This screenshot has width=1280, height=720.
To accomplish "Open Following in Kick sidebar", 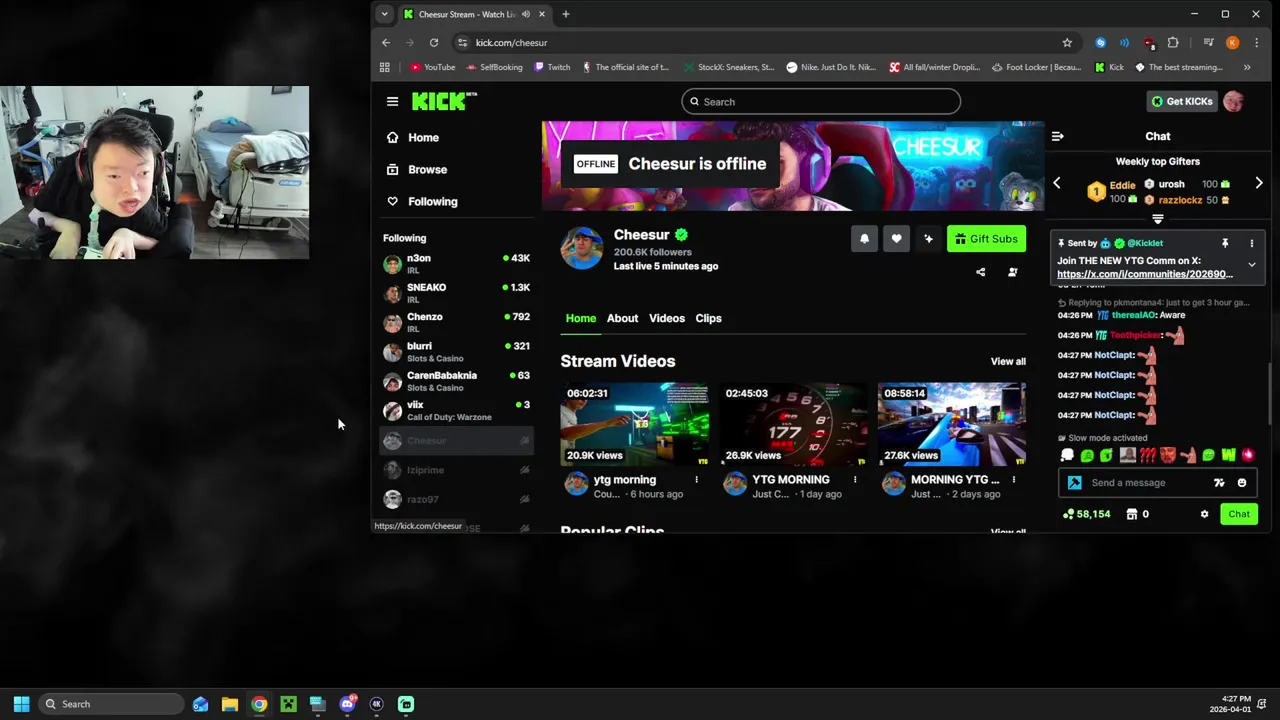I will click(422, 201).
